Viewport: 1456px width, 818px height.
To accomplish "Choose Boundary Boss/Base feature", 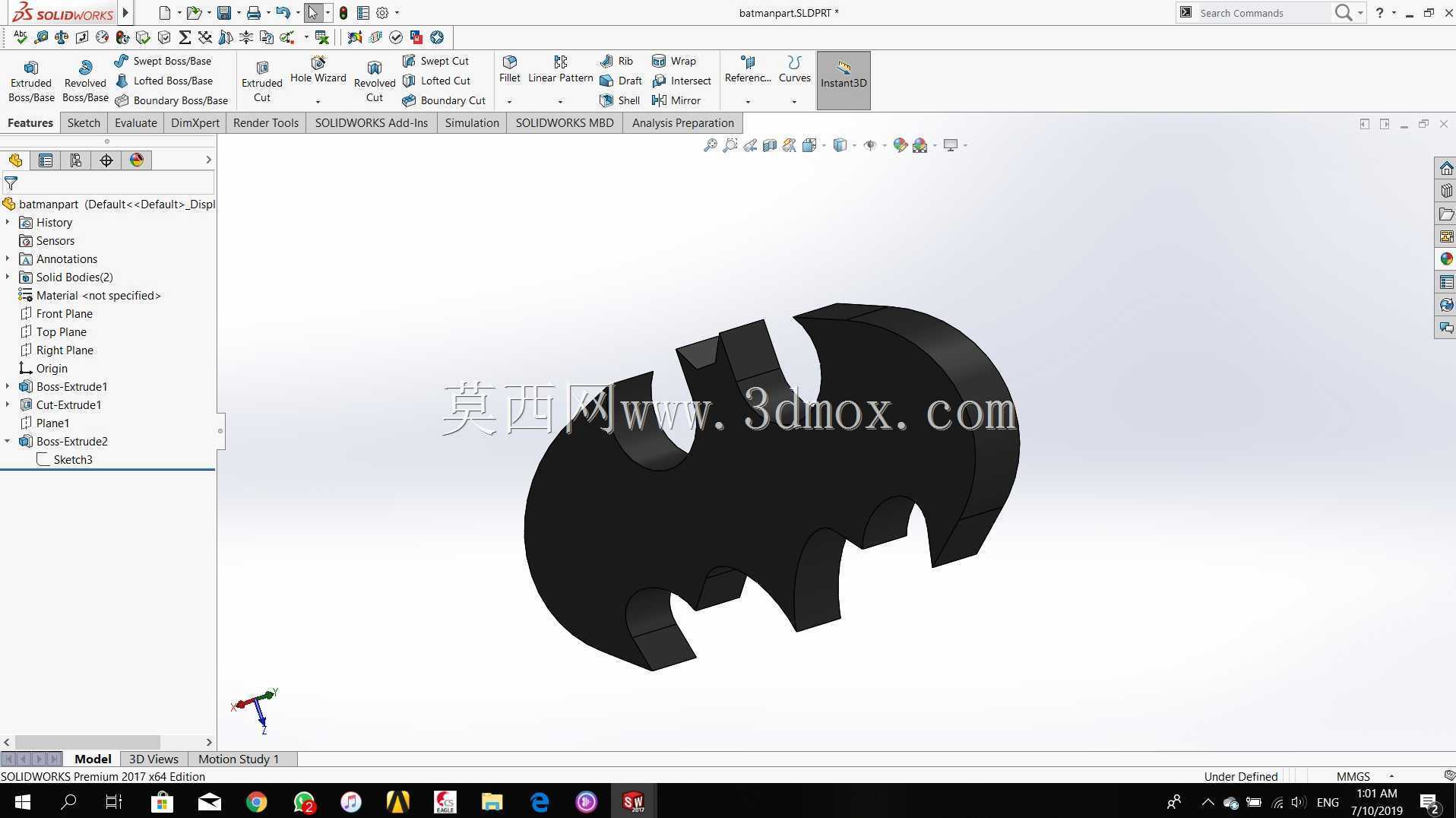I will pos(171,100).
